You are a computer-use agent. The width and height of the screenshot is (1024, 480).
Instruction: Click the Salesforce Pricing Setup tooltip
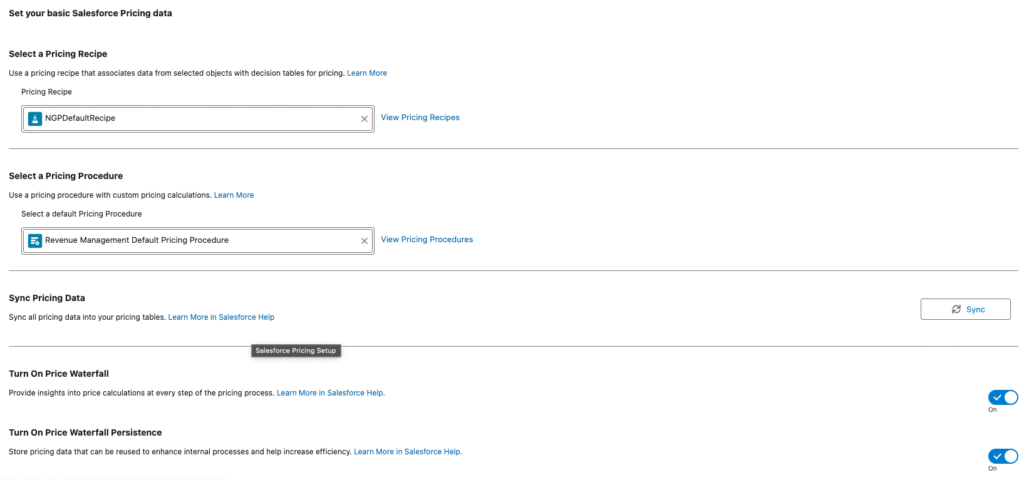(297, 351)
